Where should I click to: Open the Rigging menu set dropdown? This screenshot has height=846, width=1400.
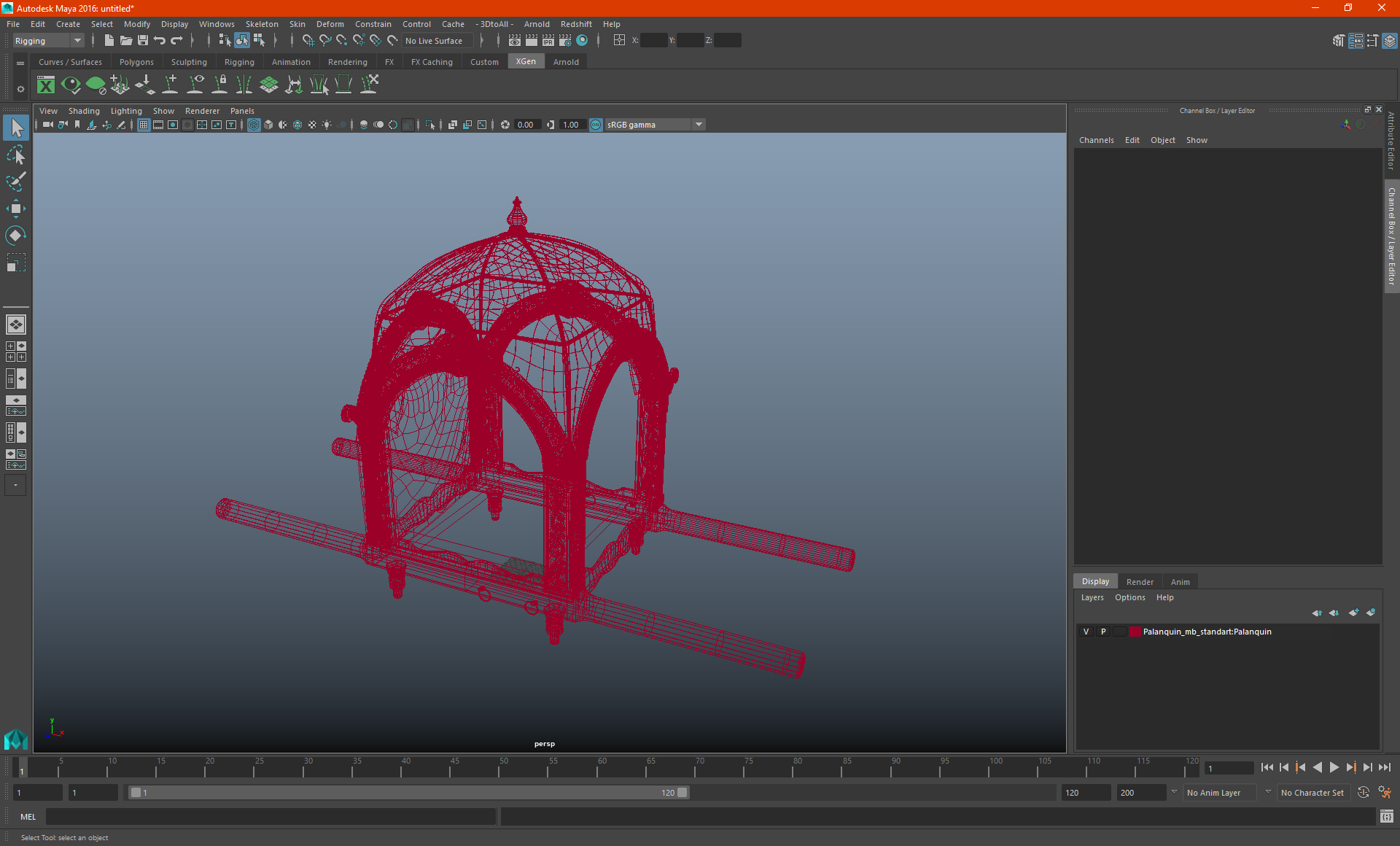pyautogui.click(x=48, y=41)
